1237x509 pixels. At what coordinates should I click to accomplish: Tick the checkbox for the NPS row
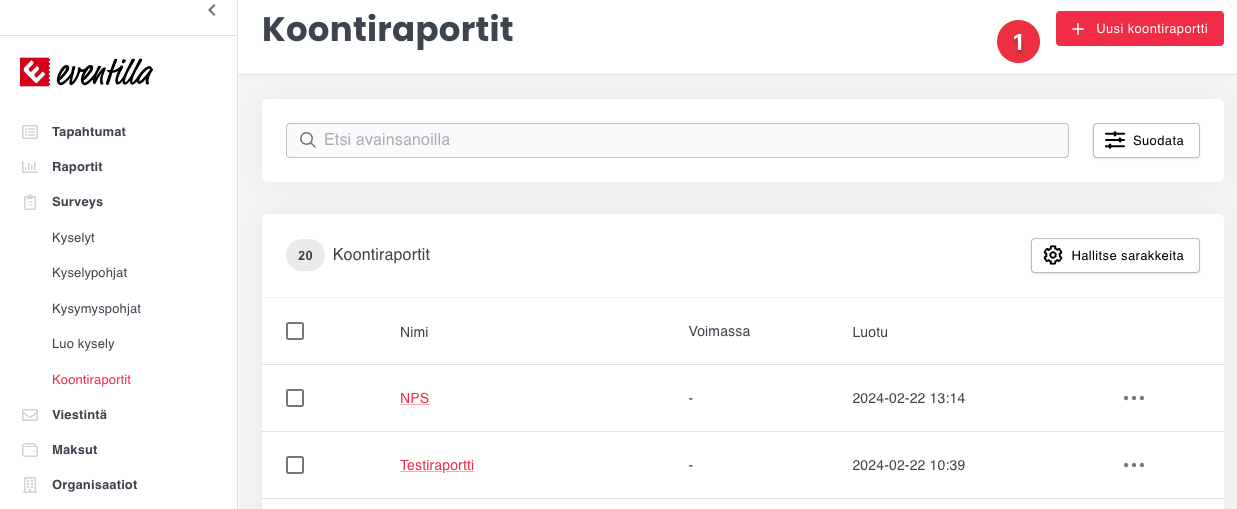click(295, 398)
